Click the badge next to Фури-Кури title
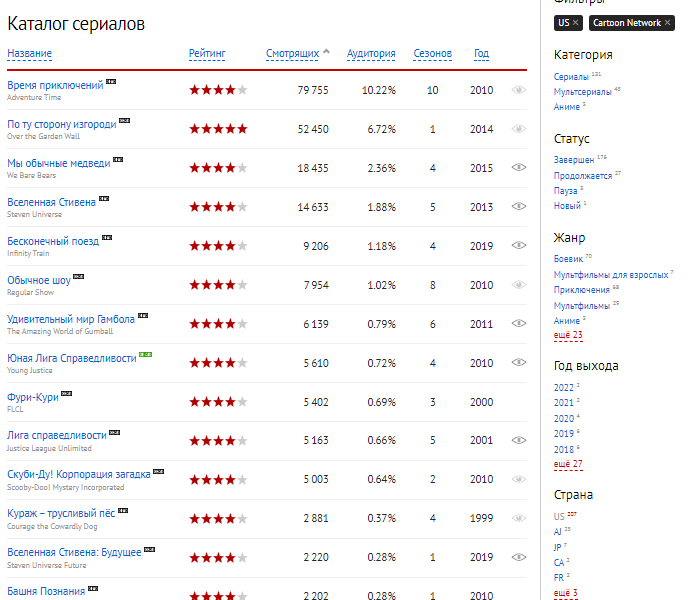Screen dimensions: 689x600 pyautogui.click(x=66, y=393)
